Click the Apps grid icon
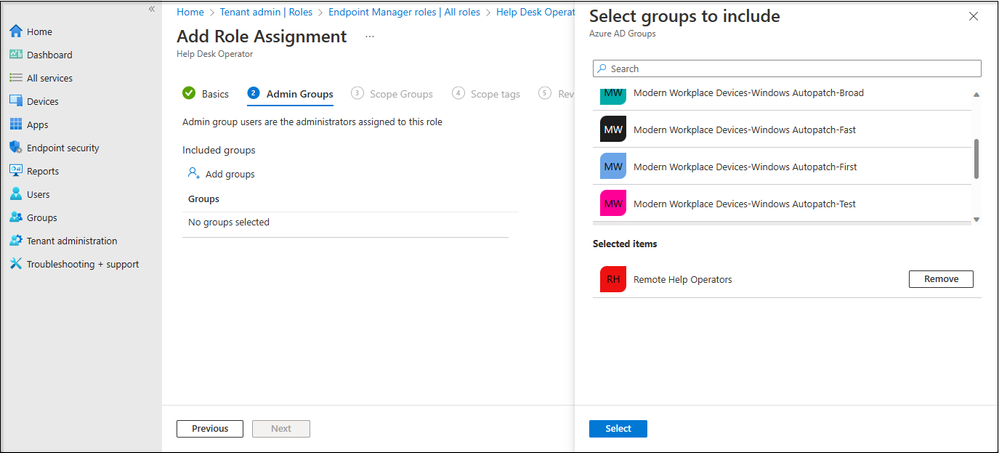The image size is (999, 453). (x=16, y=125)
